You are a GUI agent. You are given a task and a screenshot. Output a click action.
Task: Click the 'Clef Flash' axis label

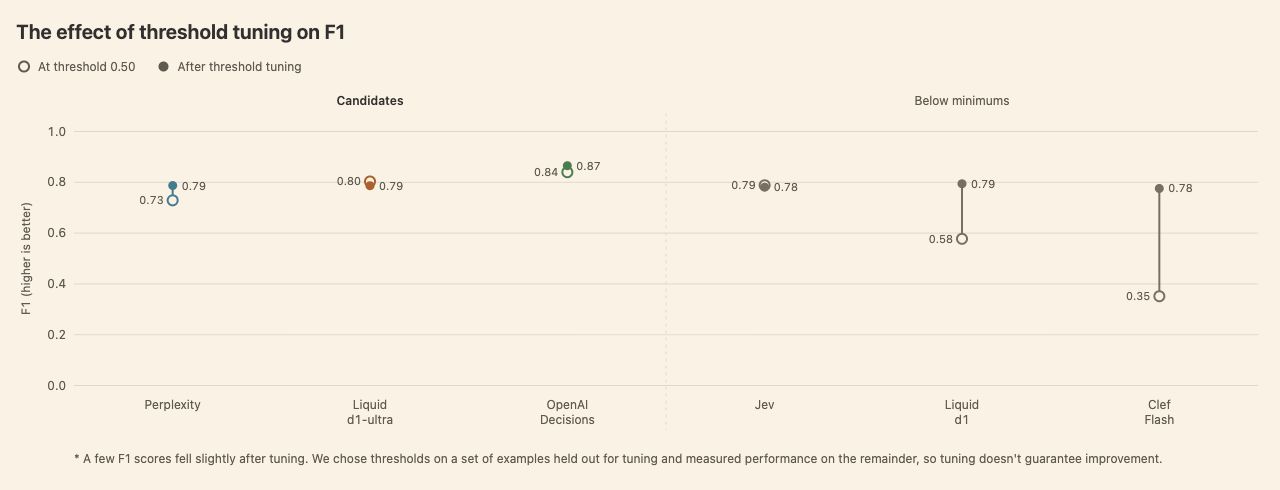point(1159,412)
